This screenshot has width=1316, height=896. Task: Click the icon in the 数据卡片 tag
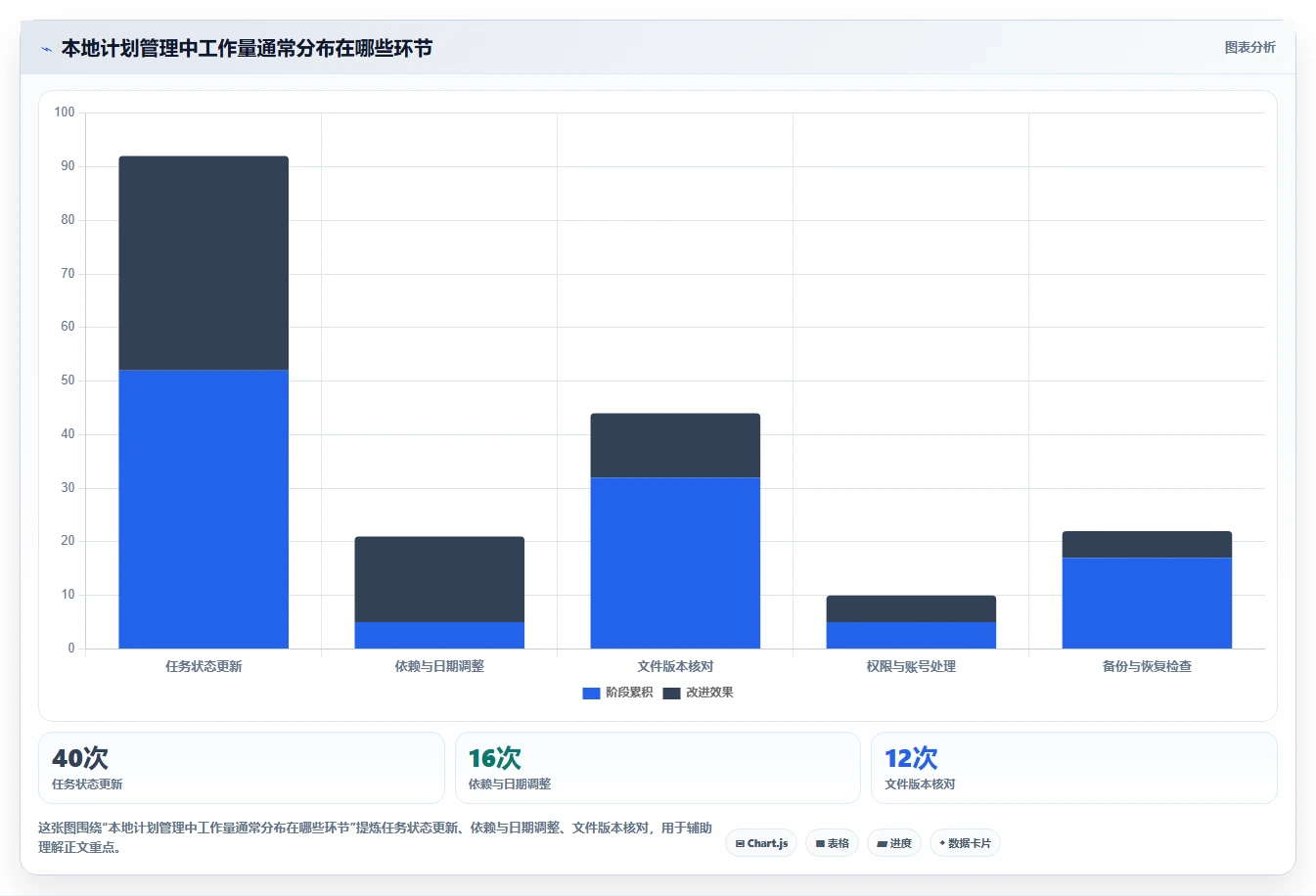tap(942, 843)
